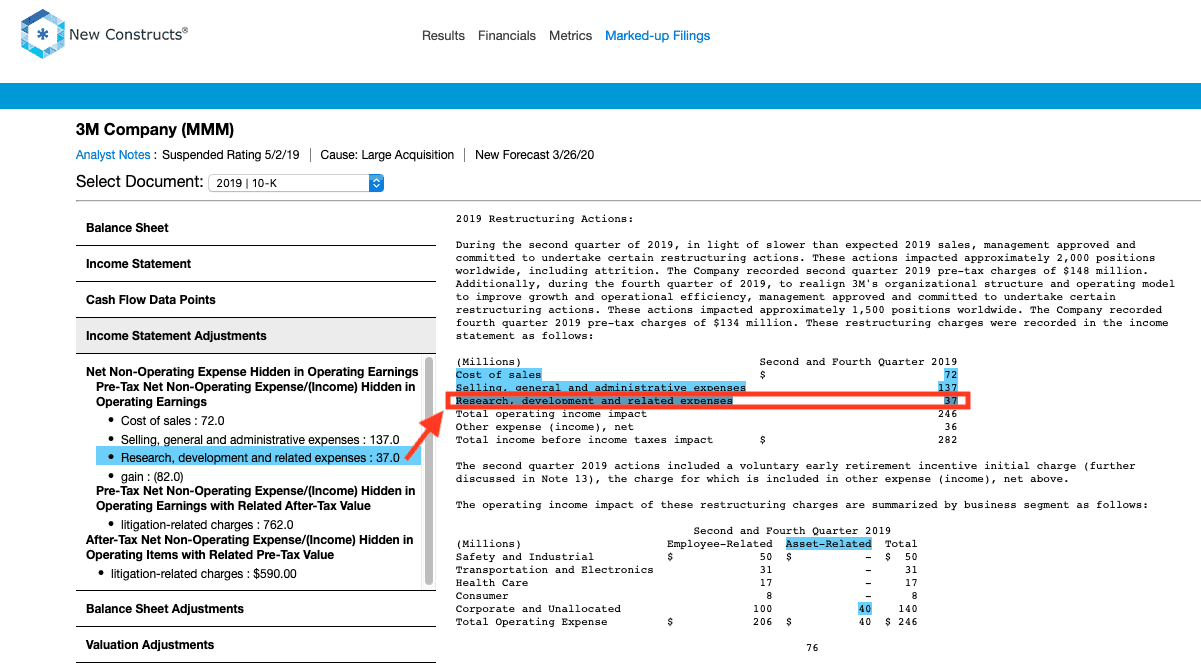This screenshot has width=1201, height=664.
Task: Click Net Non-Operating Expense Hidden in Operating Earnings heading
Action: 252,372
